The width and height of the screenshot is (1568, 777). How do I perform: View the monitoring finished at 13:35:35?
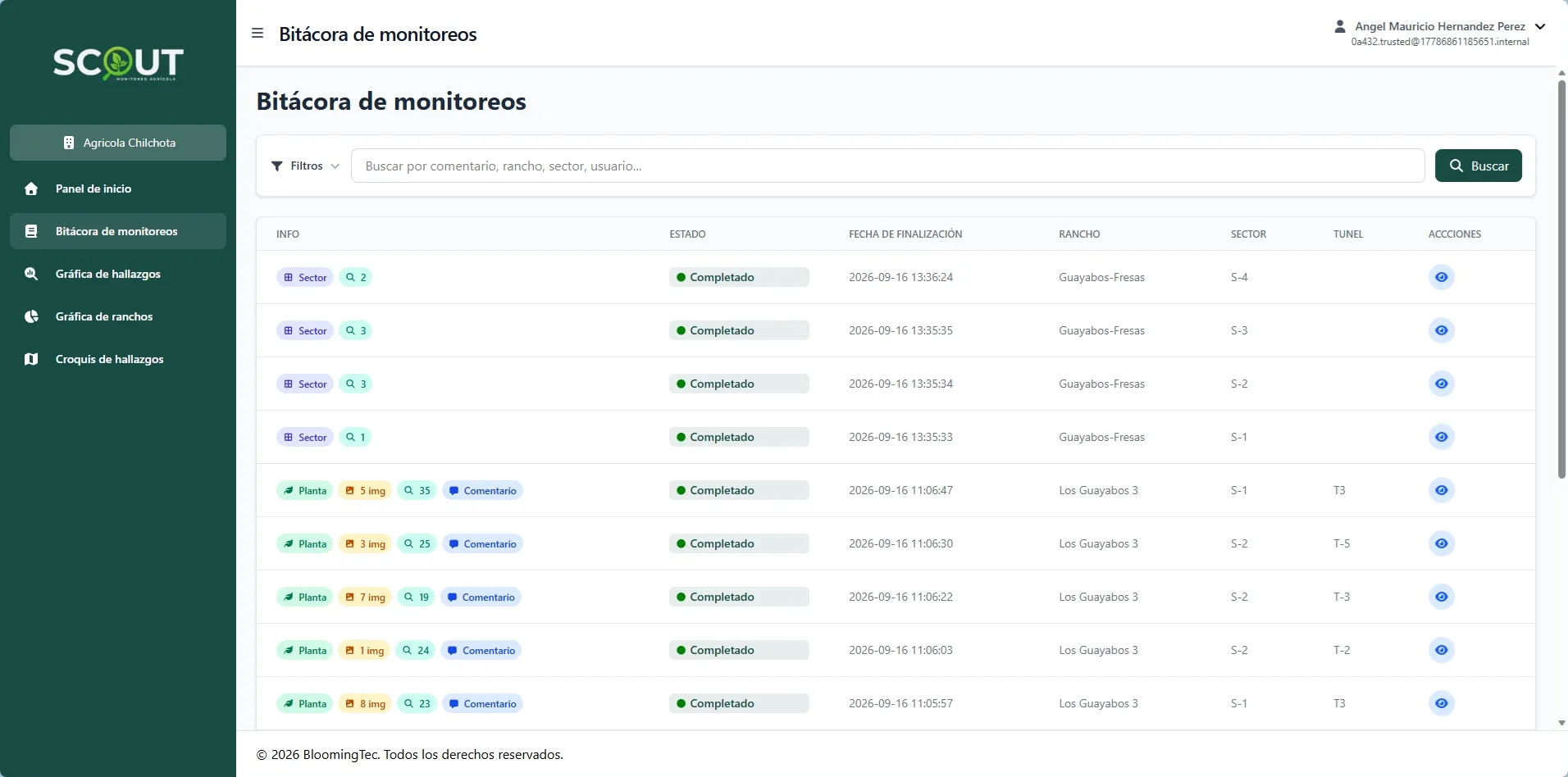(1442, 330)
